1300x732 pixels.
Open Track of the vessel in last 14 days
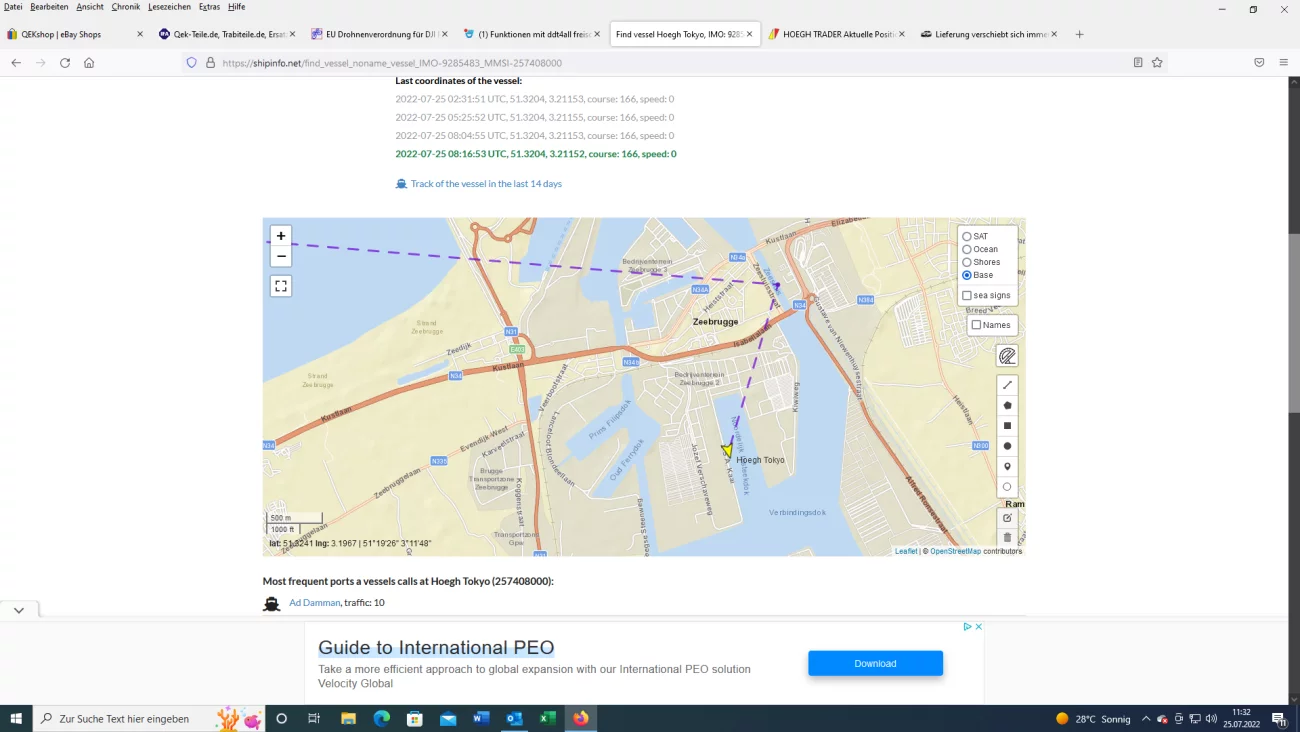coord(486,184)
